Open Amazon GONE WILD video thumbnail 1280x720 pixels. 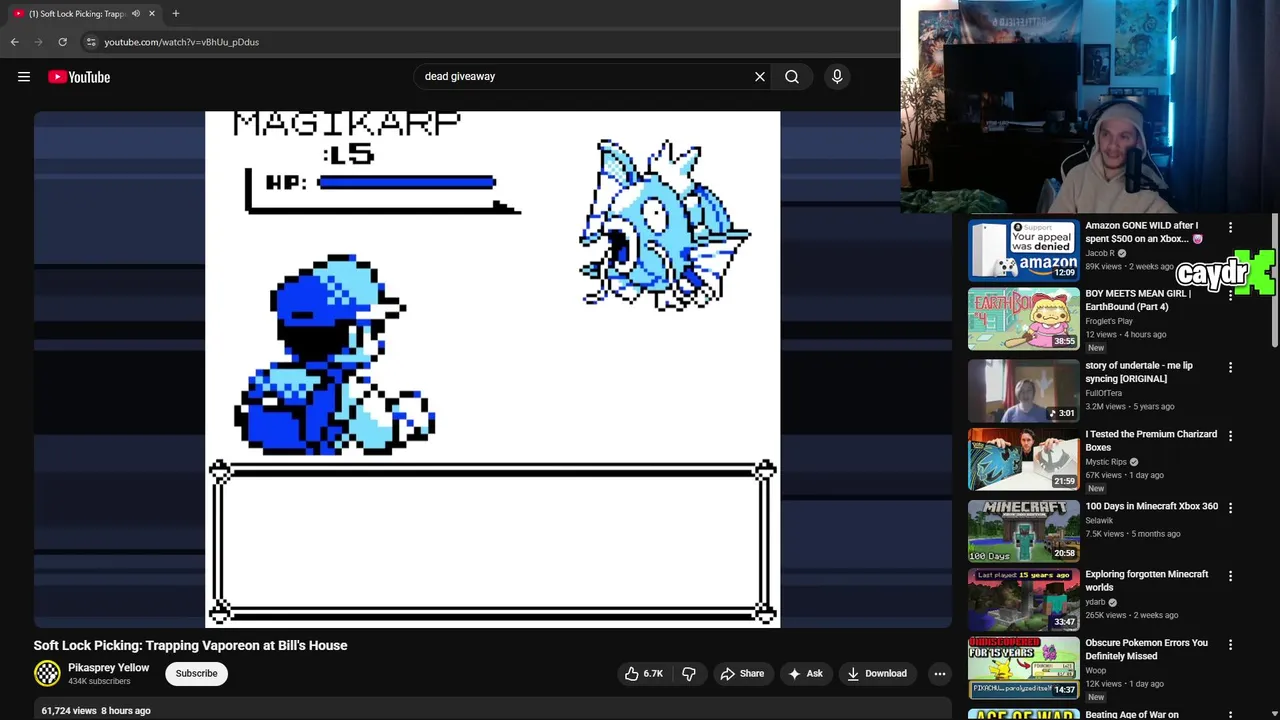click(x=1024, y=250)
